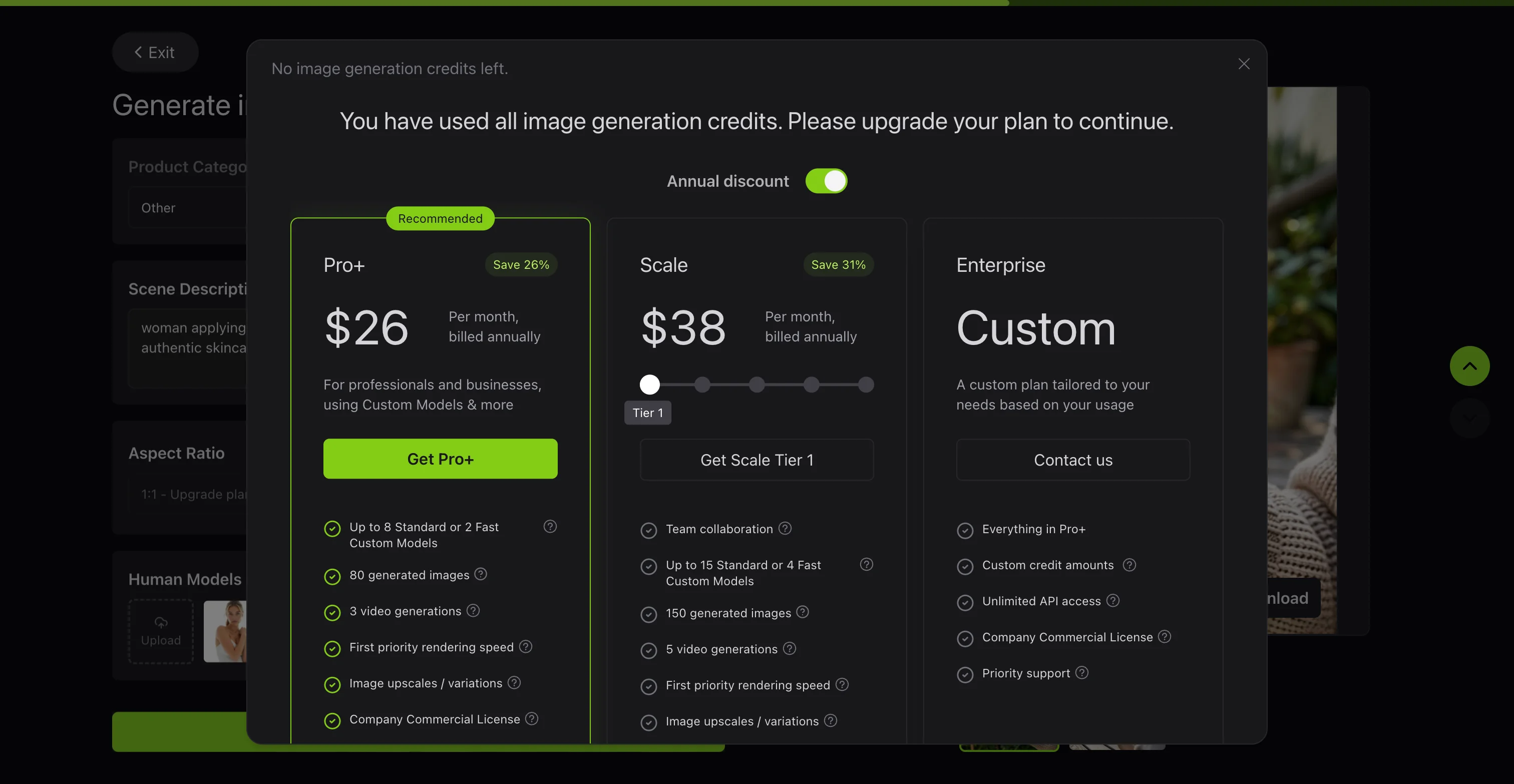1514x784 pixels.
Task: Click the Tier 1 tooltip label
Action: [x=648, y=413]
